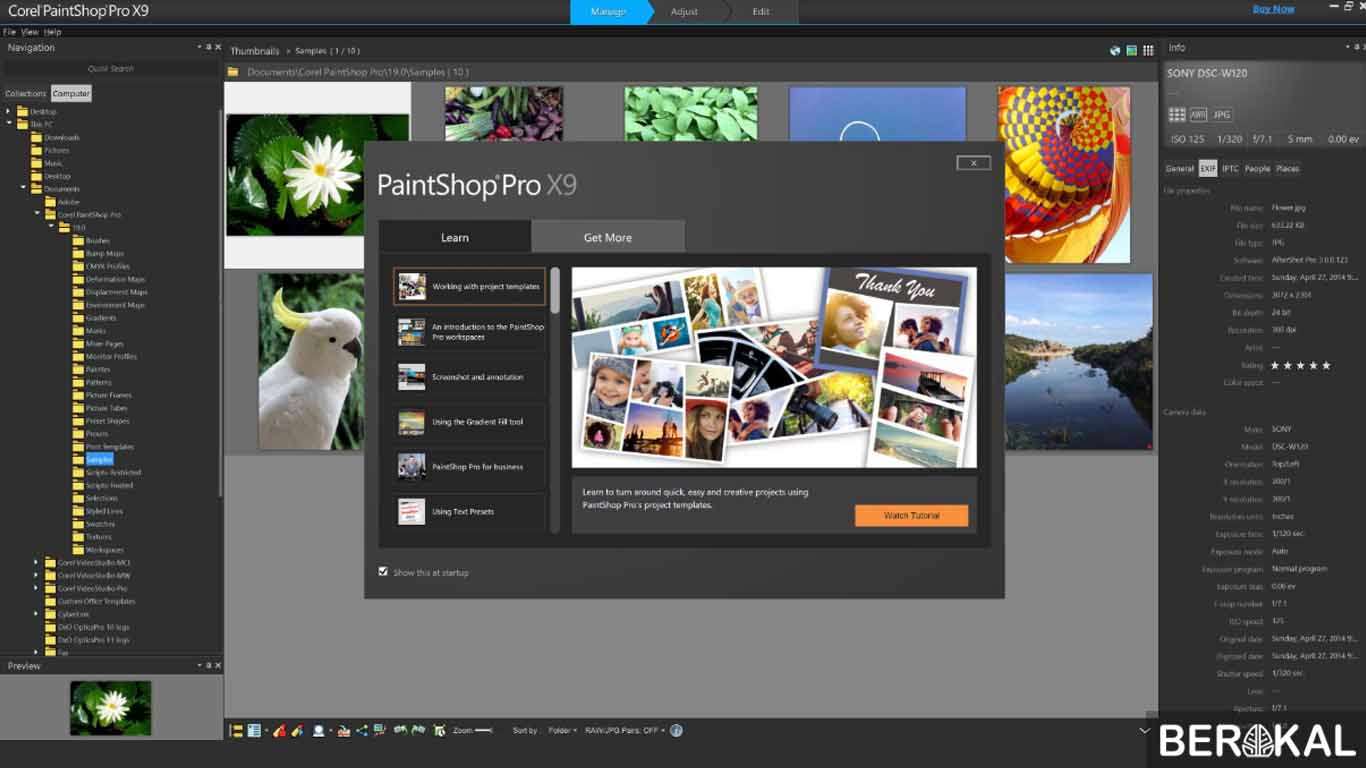Screen dimensions: 1366x768
Task: Open the Help menu
Action: [x=52, y=32]
